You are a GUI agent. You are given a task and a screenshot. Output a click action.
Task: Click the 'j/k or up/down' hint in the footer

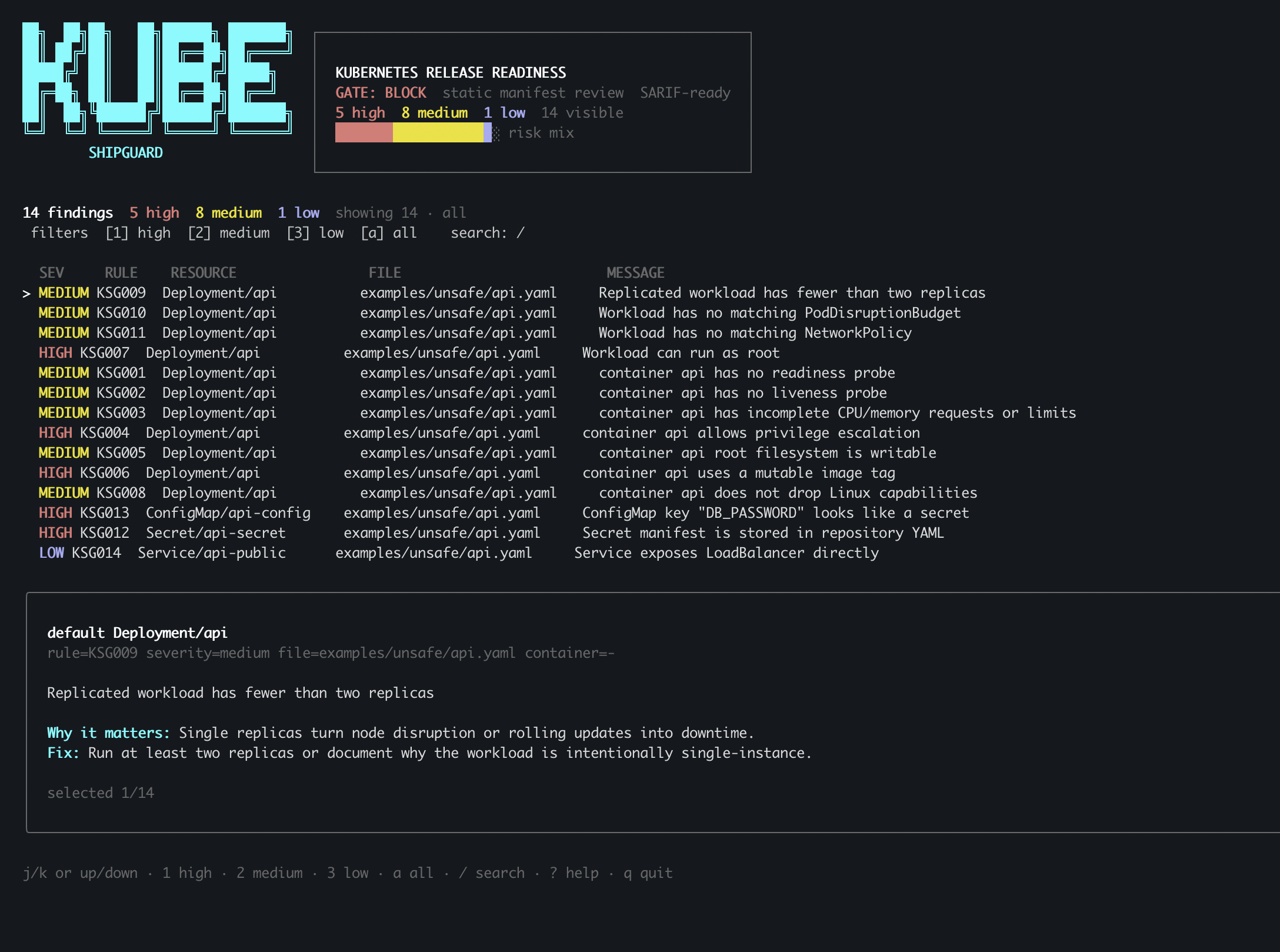pyautogui.click(x=80, y=873)
